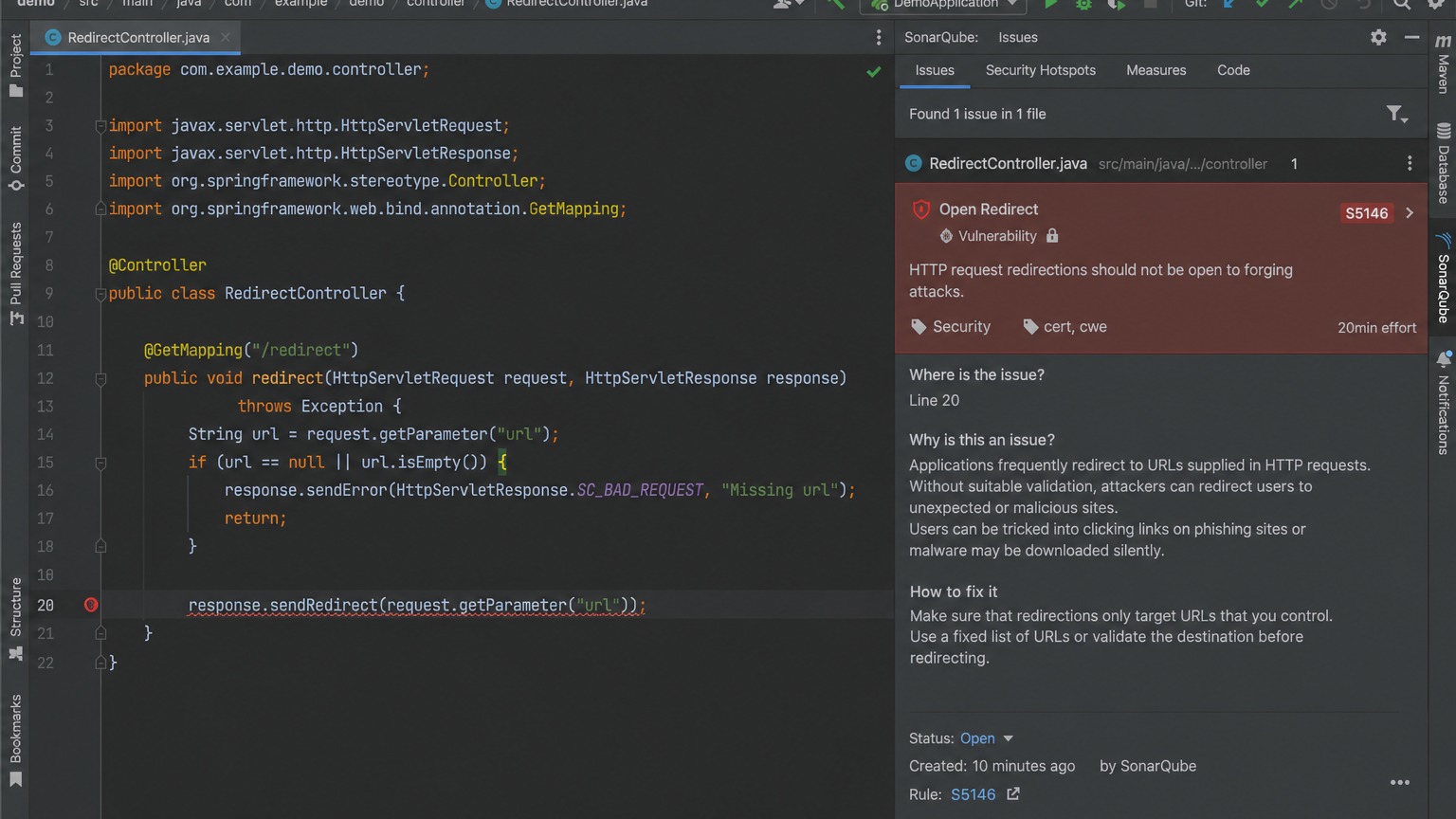Click the Security tag on the issue
This screenshot has height=819, width=1456.
951,326
